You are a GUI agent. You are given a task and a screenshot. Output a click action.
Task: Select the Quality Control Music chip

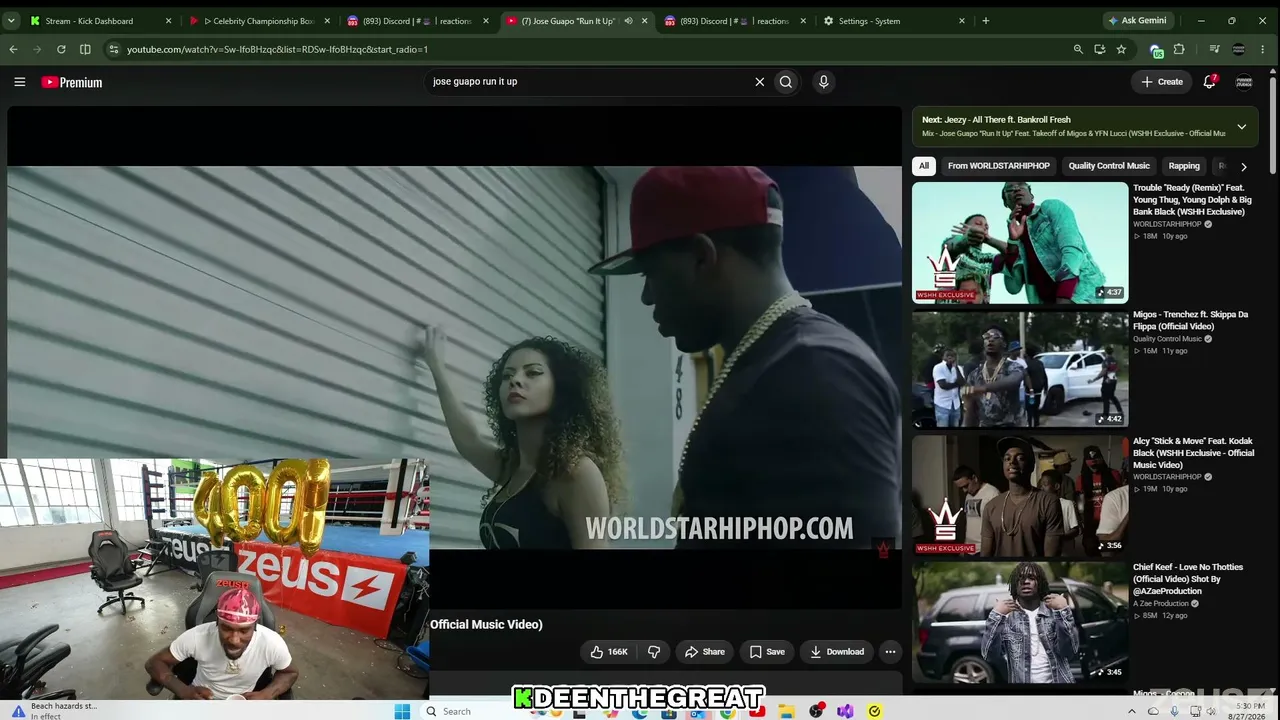(x=1109, y=166)
